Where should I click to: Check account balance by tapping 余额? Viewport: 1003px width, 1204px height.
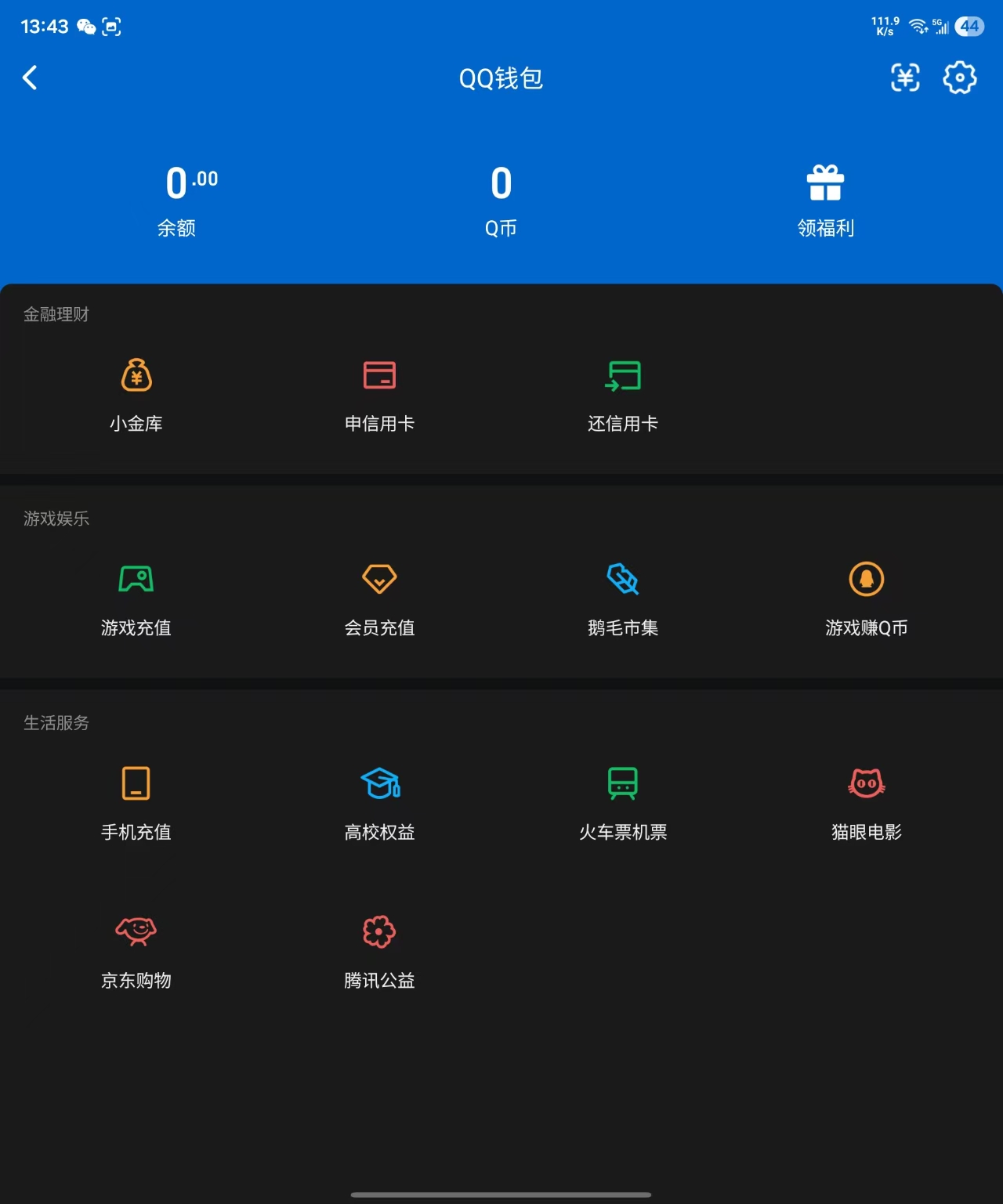pos(177,196)
